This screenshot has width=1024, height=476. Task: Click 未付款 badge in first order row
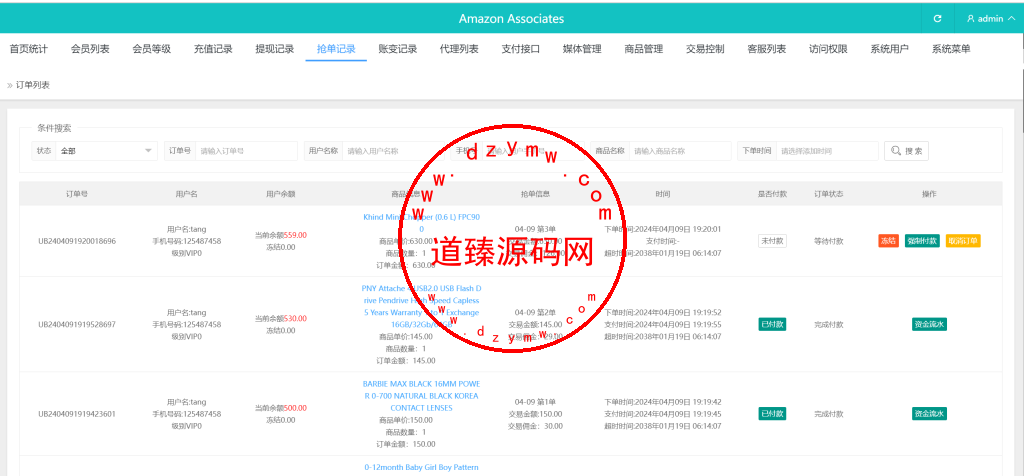click(x=772, y=241)
